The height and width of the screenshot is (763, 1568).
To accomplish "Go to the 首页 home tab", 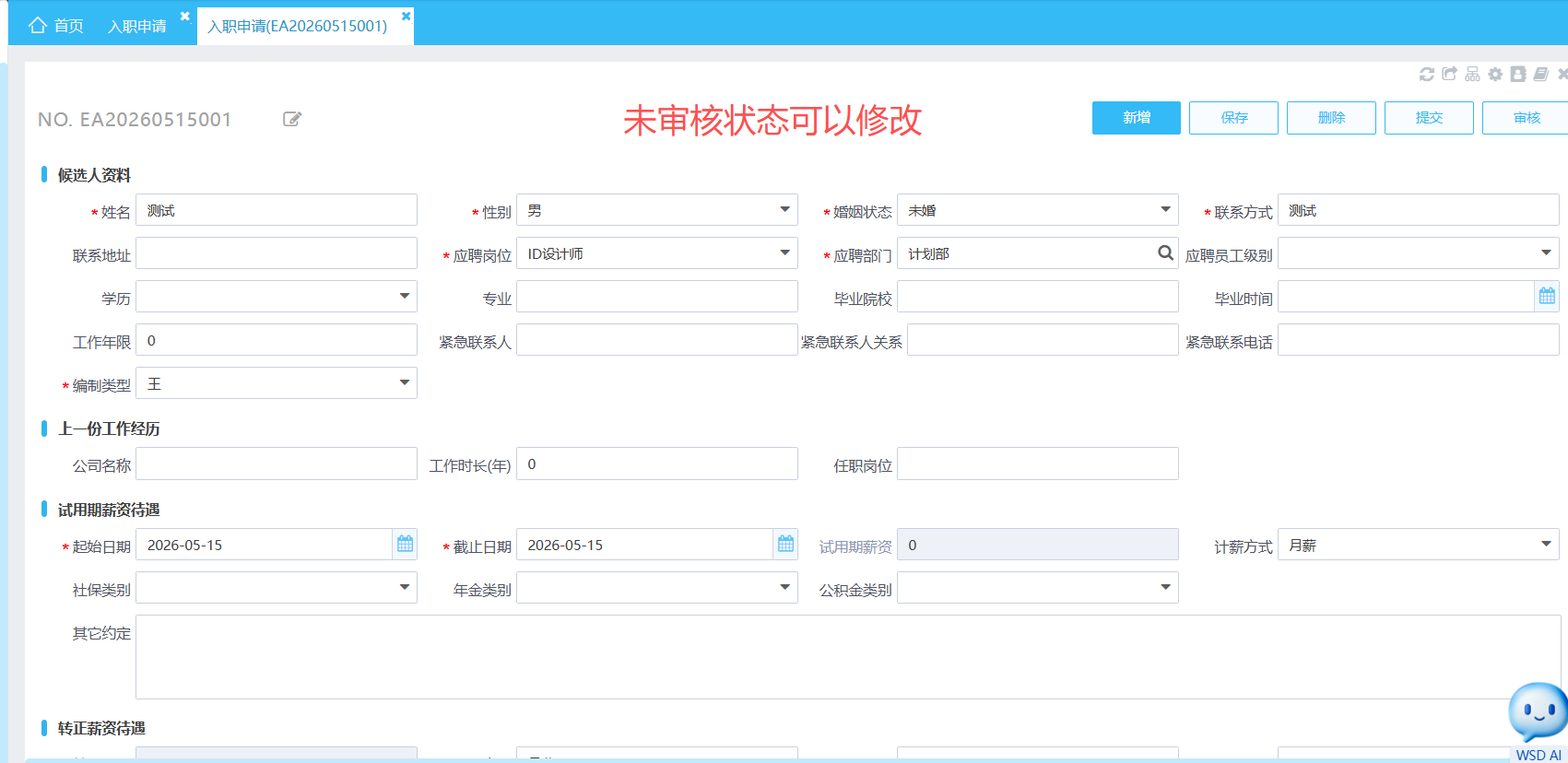I will coord(56,26).
